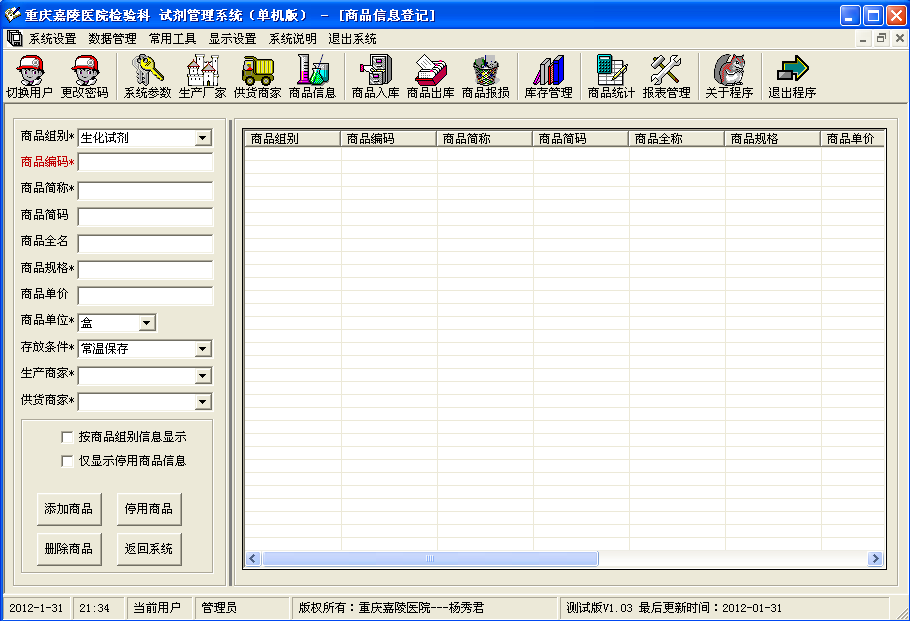910x621 pixels.
Task: Click the 停用商品 button
Action: 149,509
